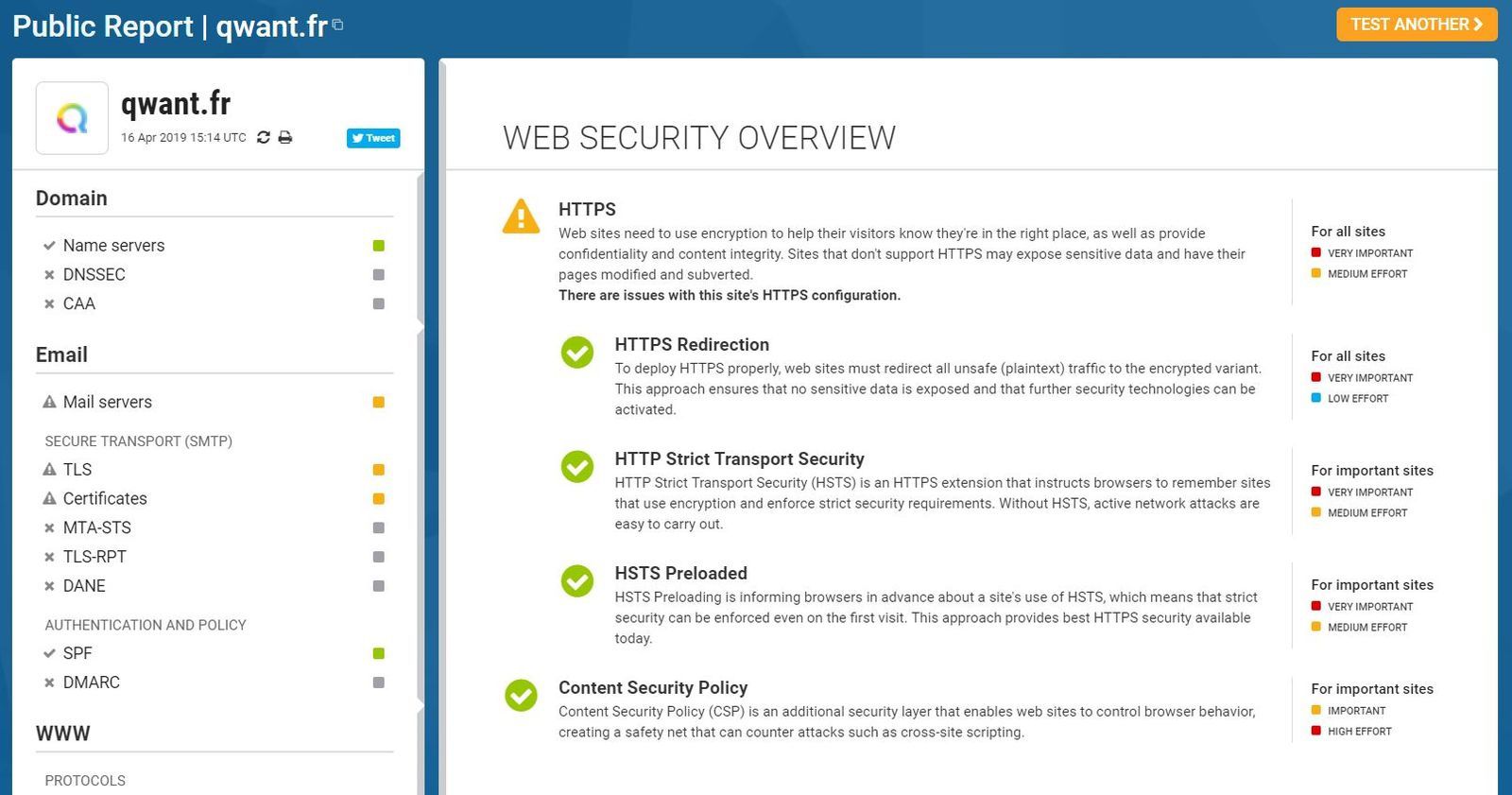Image resolution: width=1512 pixels, height=795 pixels.
Task: Click warning triangle beside Mail servers
Action: (49, 402)
